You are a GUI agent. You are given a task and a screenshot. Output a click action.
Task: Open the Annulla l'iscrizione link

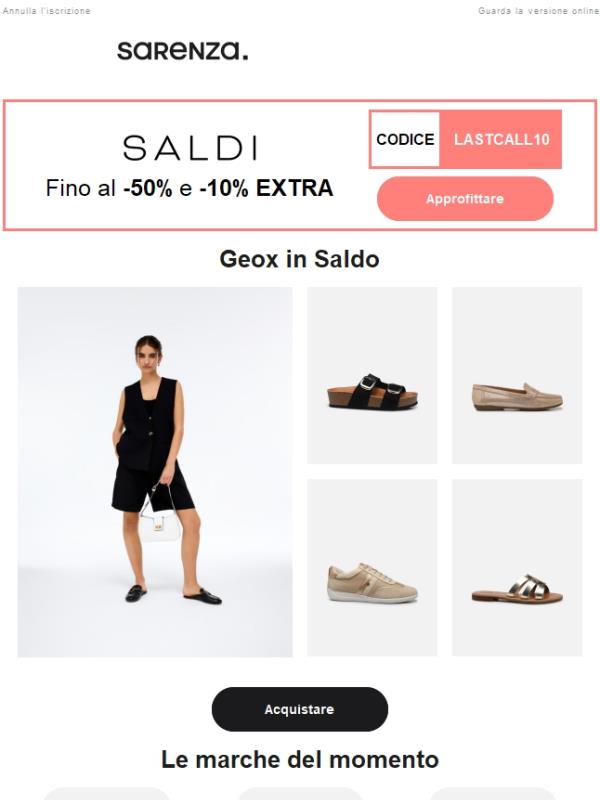point(46,11)
